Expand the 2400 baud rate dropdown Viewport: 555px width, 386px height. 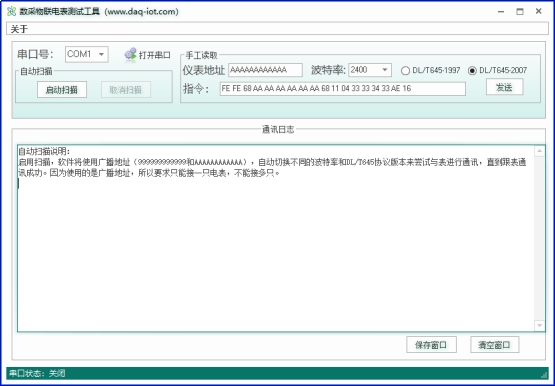[x=385, y=70]
